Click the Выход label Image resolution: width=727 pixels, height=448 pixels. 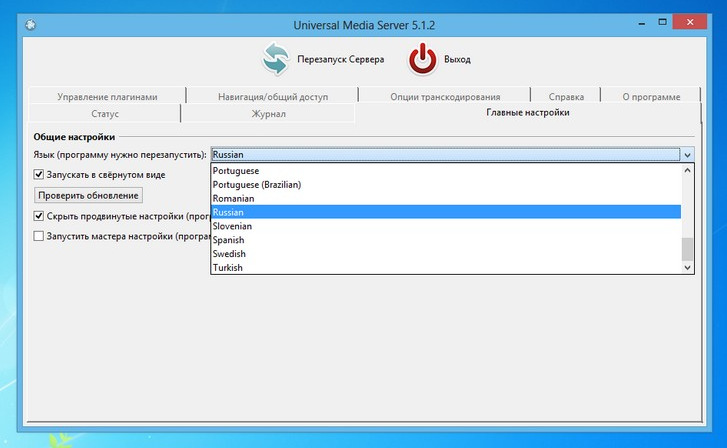pos(457,59)
